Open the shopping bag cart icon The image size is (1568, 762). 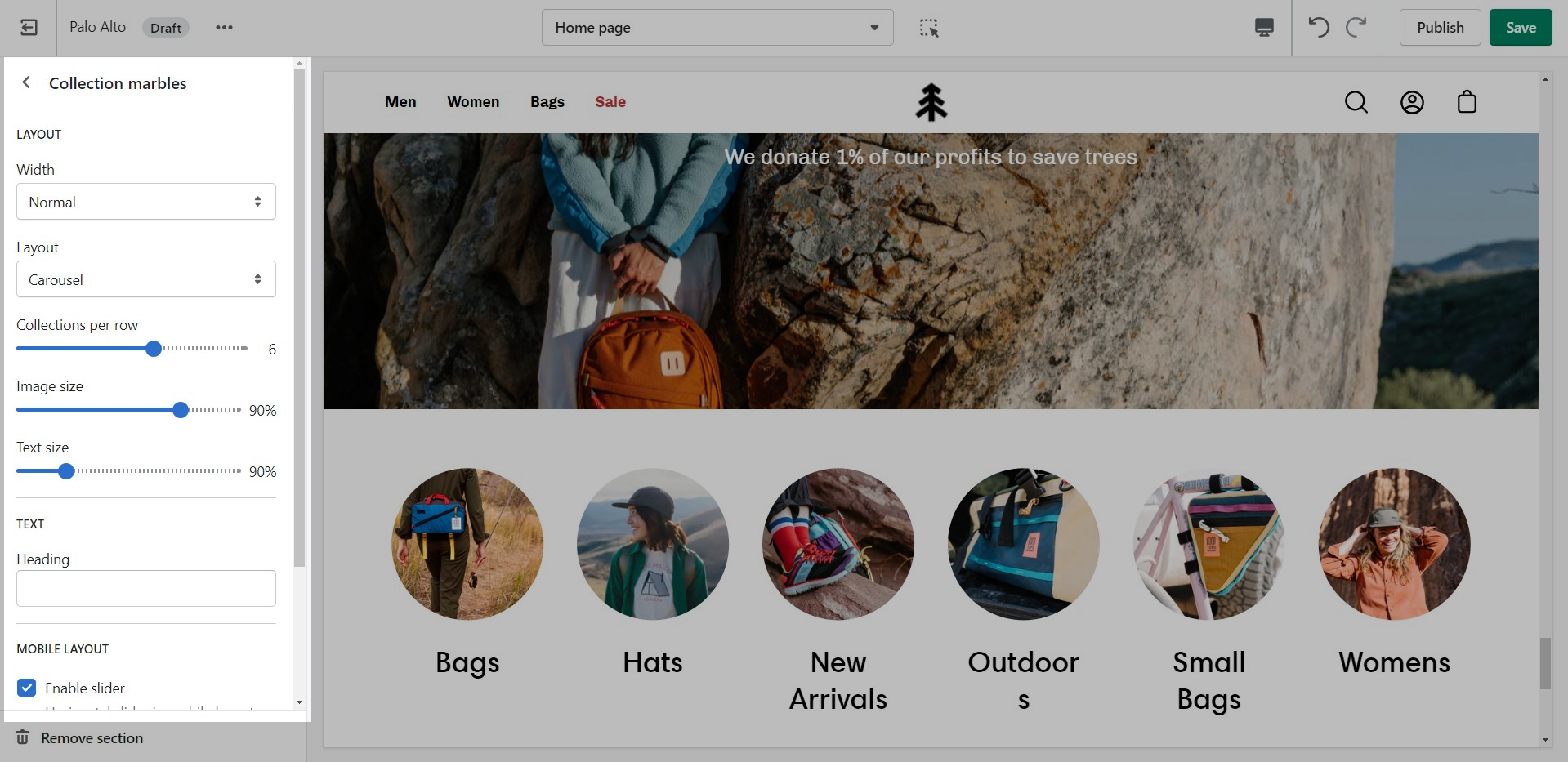(1467, 102)
